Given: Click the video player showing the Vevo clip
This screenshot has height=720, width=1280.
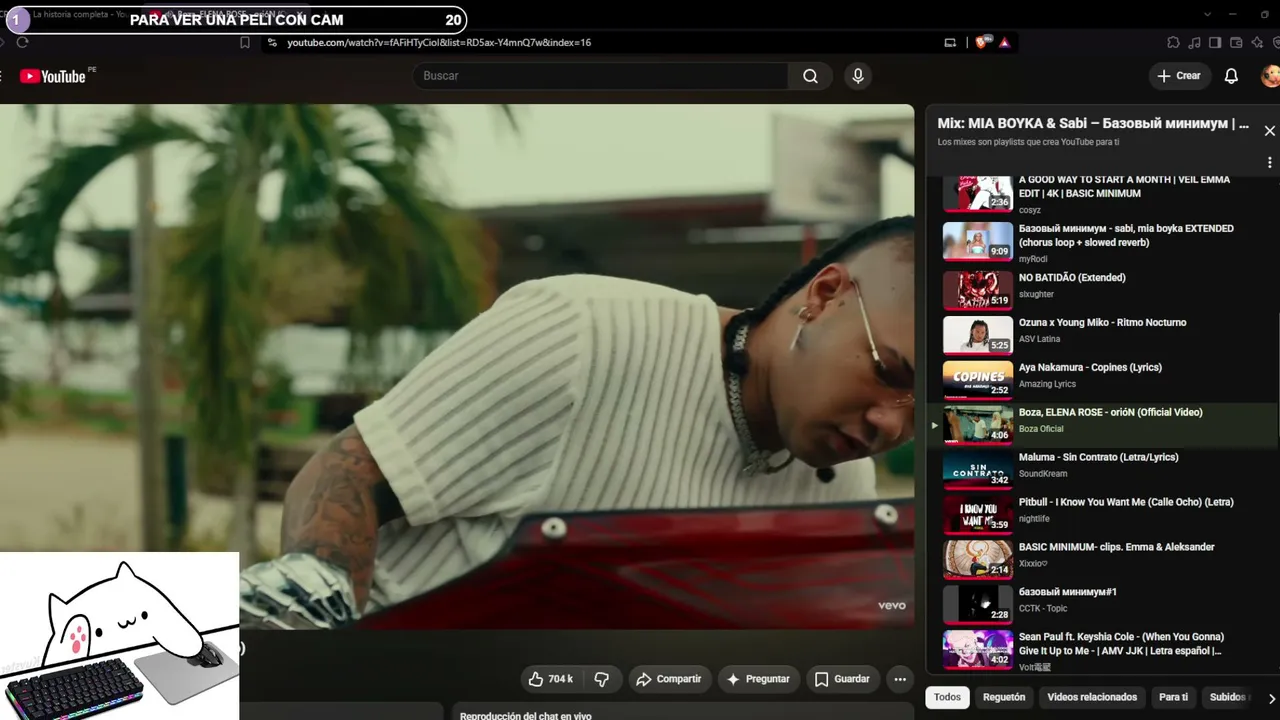Looking at the screenshot, I should (457, 367).
